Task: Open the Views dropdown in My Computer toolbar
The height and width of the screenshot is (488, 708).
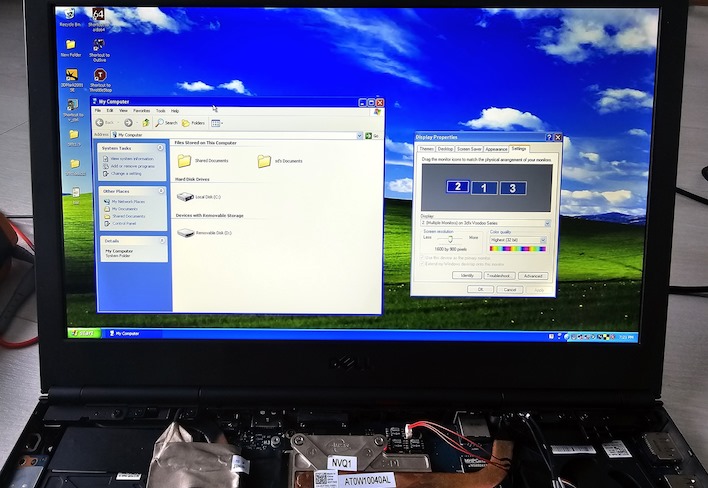Action: pos(217,123)
